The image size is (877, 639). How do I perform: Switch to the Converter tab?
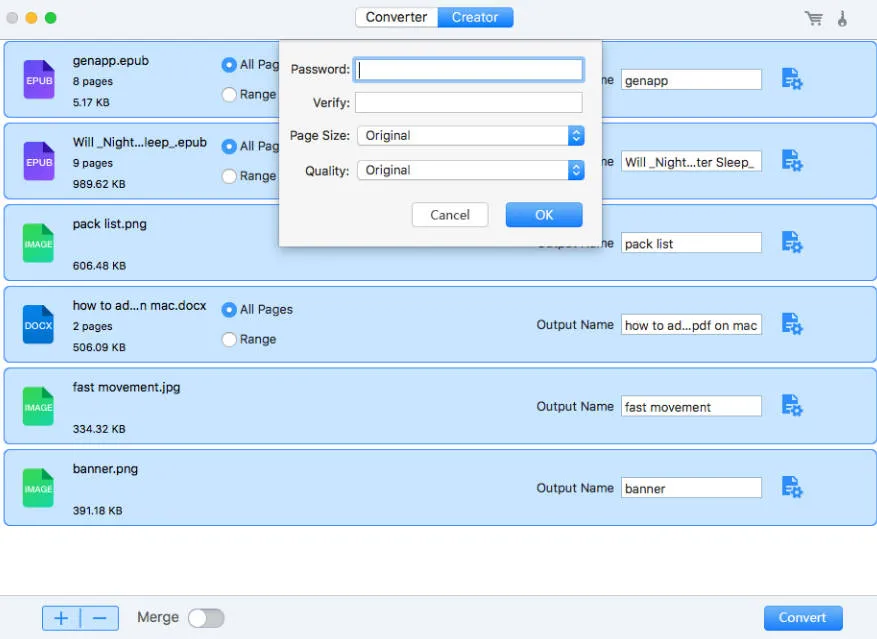[396, 17]
